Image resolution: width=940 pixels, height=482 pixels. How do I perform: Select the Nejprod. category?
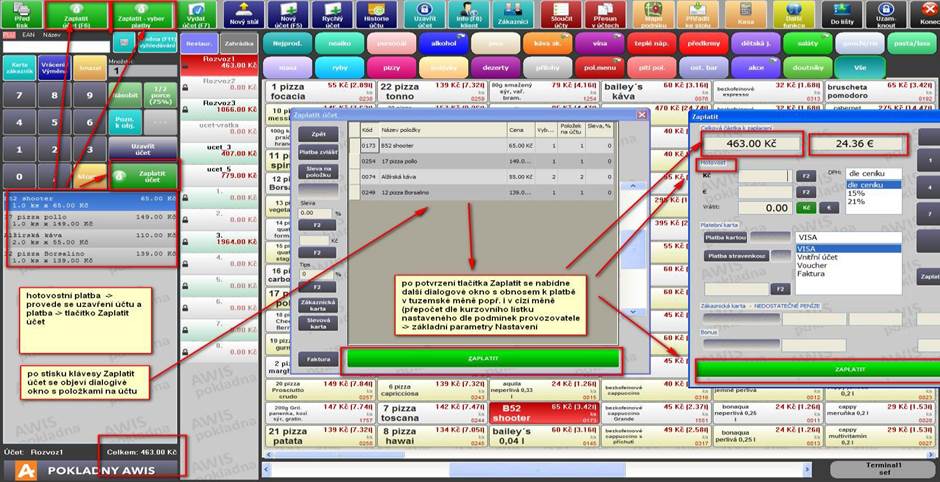(287, 43)
